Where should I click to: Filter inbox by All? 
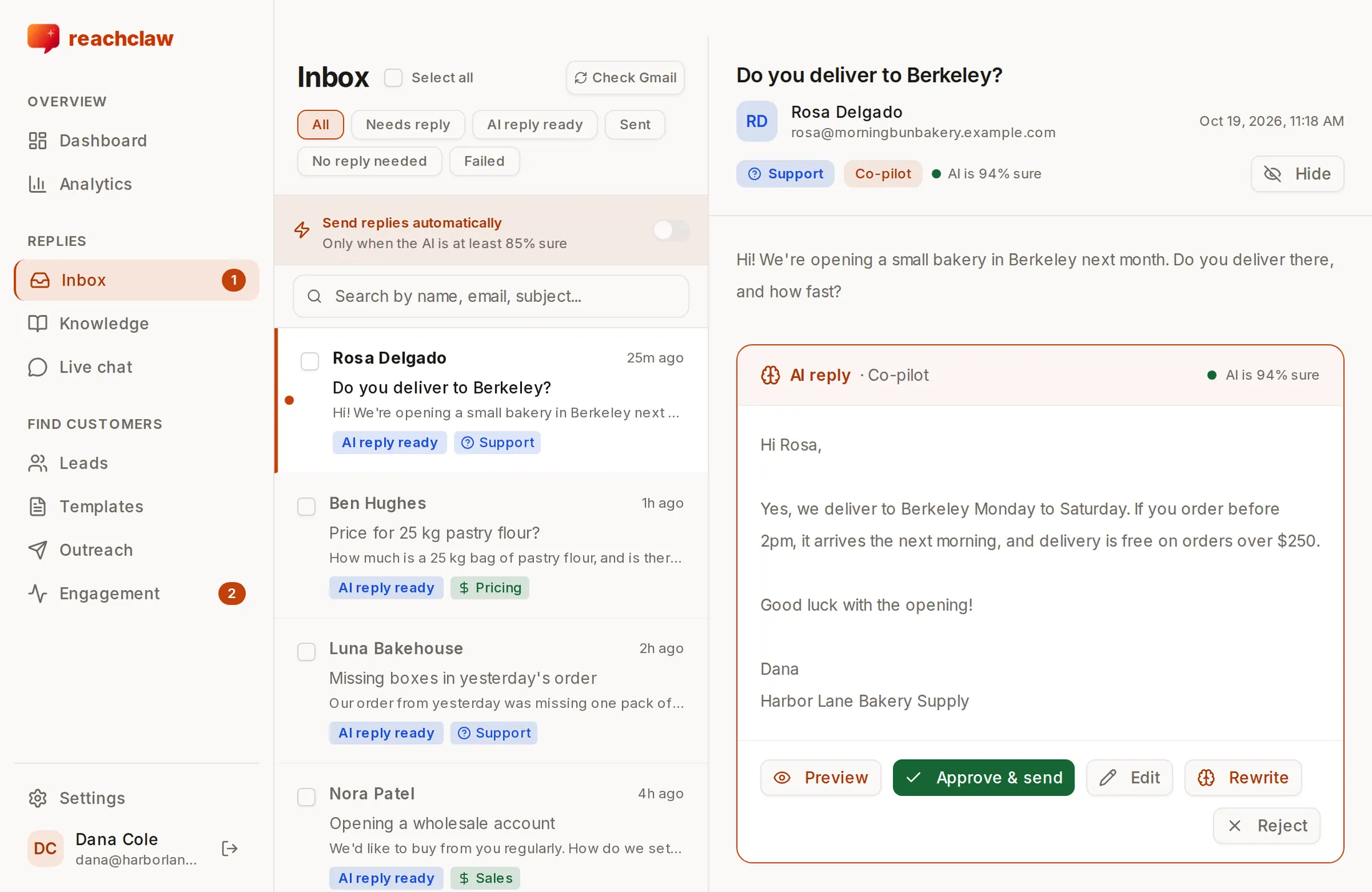pyautogui.click(x=321, y=125)
